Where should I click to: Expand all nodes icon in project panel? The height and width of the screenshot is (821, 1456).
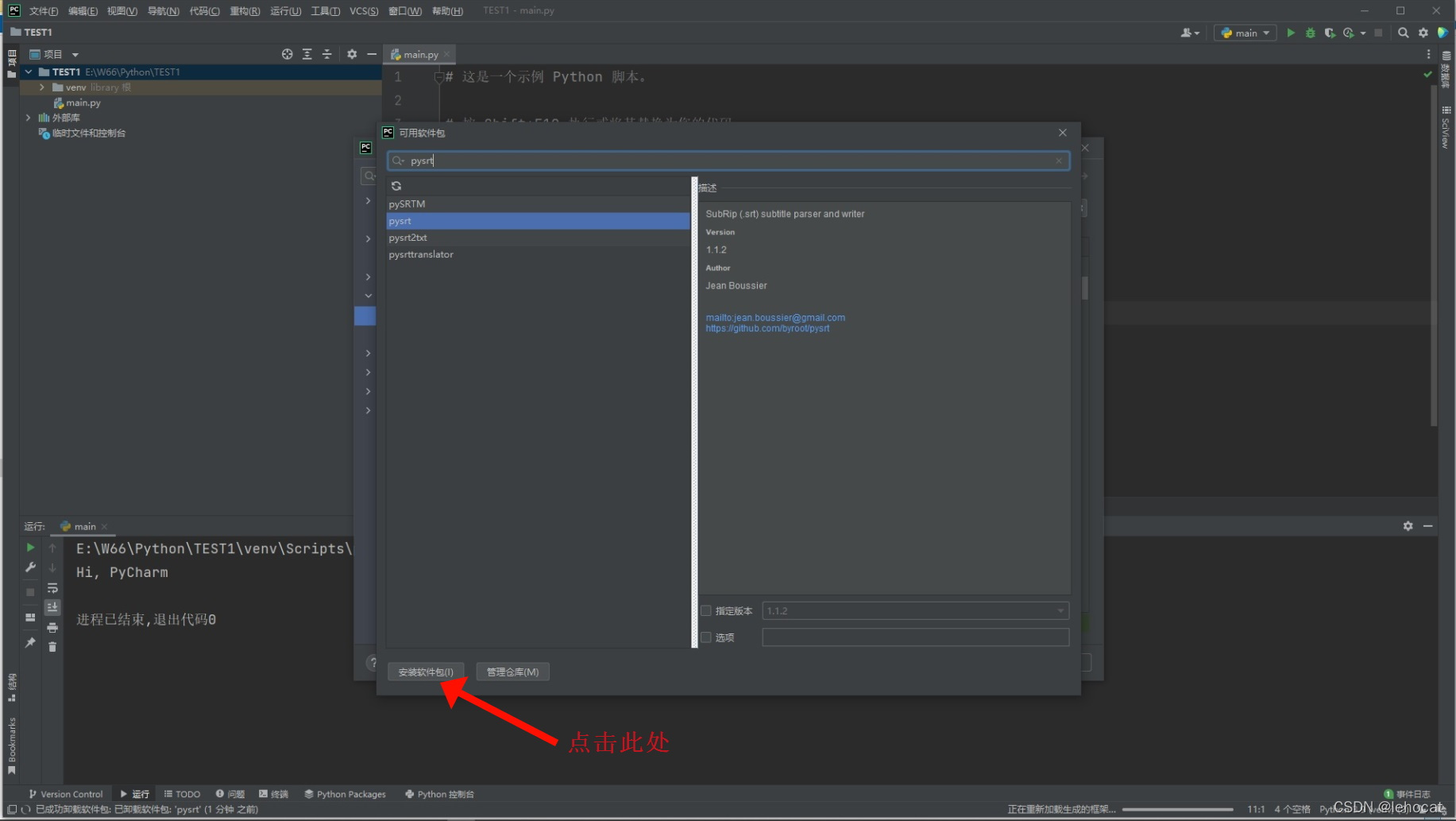click(x=307, y=54)
